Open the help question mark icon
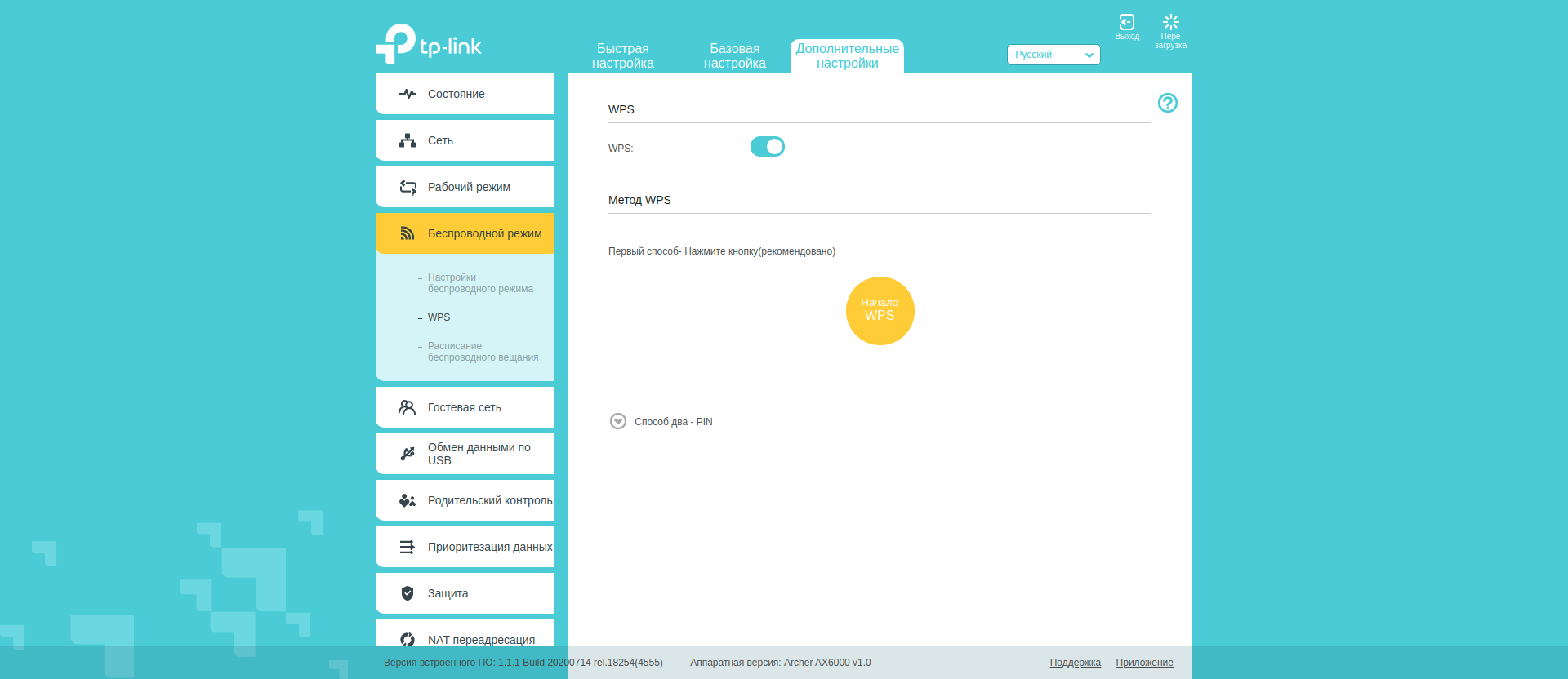The image size is (1568, 679). pos(1167,103)
